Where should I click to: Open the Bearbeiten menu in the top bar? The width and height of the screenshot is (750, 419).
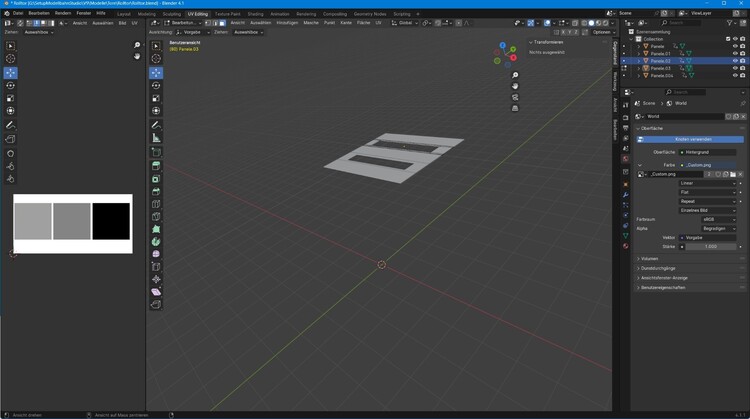tap(39, 13)
